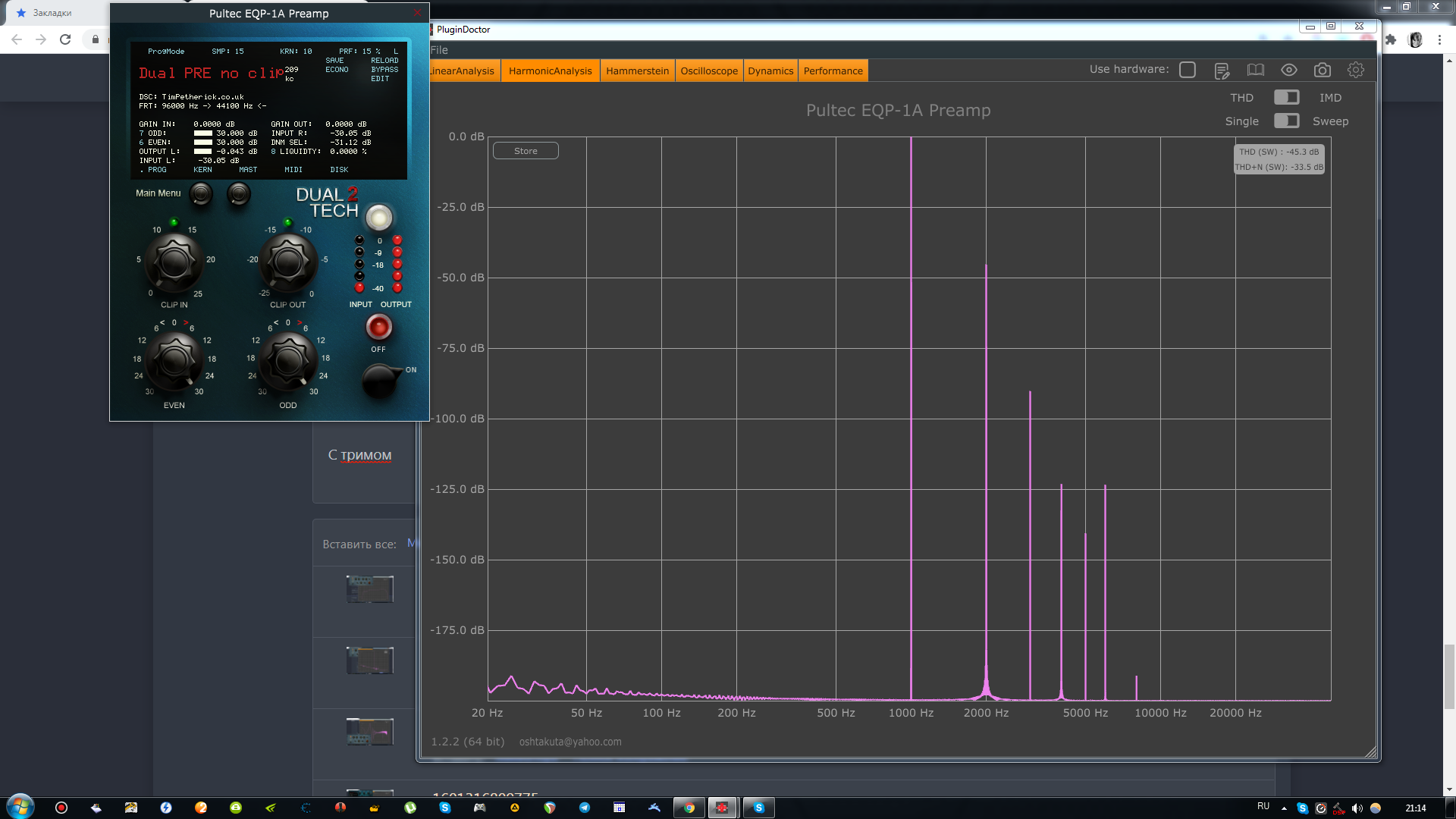Open Telegram from the taskbar
Image resolution: width=1456 pixels, height=819 pixels.
pyautogui.click(x=585, y=808)
